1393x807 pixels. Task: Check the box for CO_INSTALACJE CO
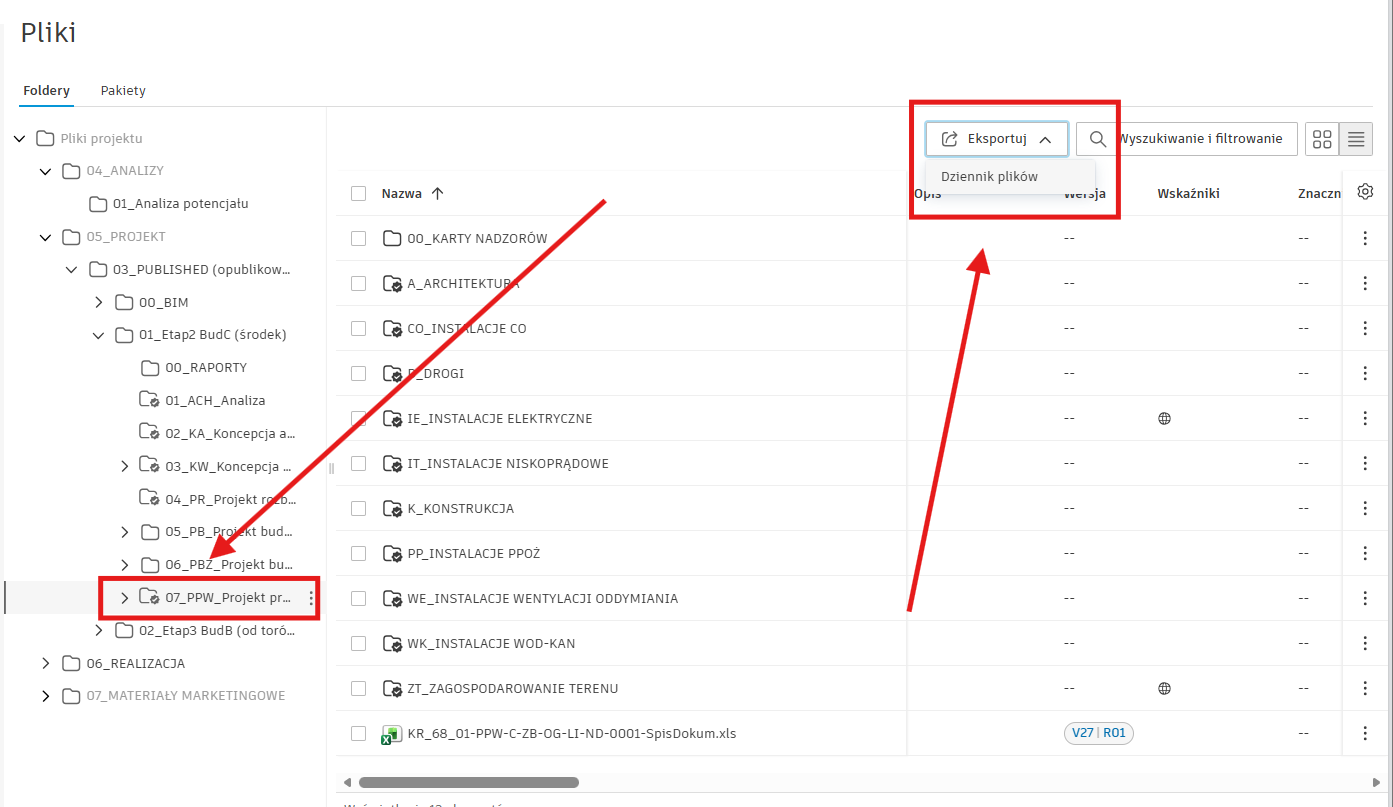pyautogui.click(x=359, y=328)
